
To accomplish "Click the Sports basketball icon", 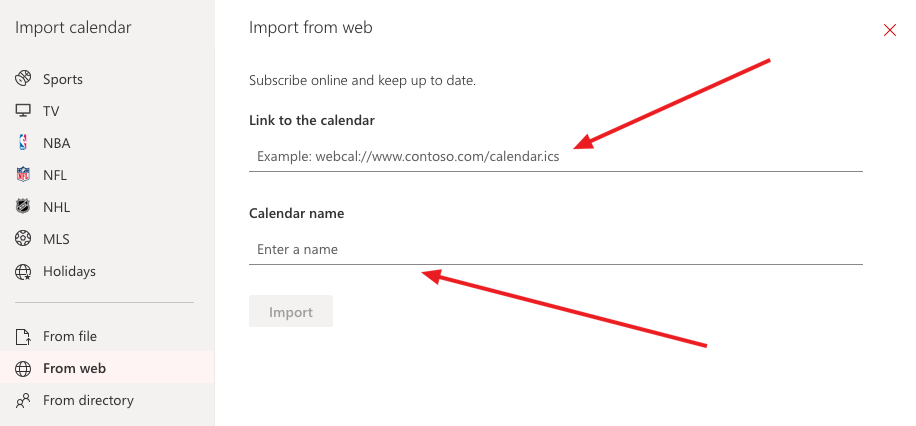I will point(23,79).
